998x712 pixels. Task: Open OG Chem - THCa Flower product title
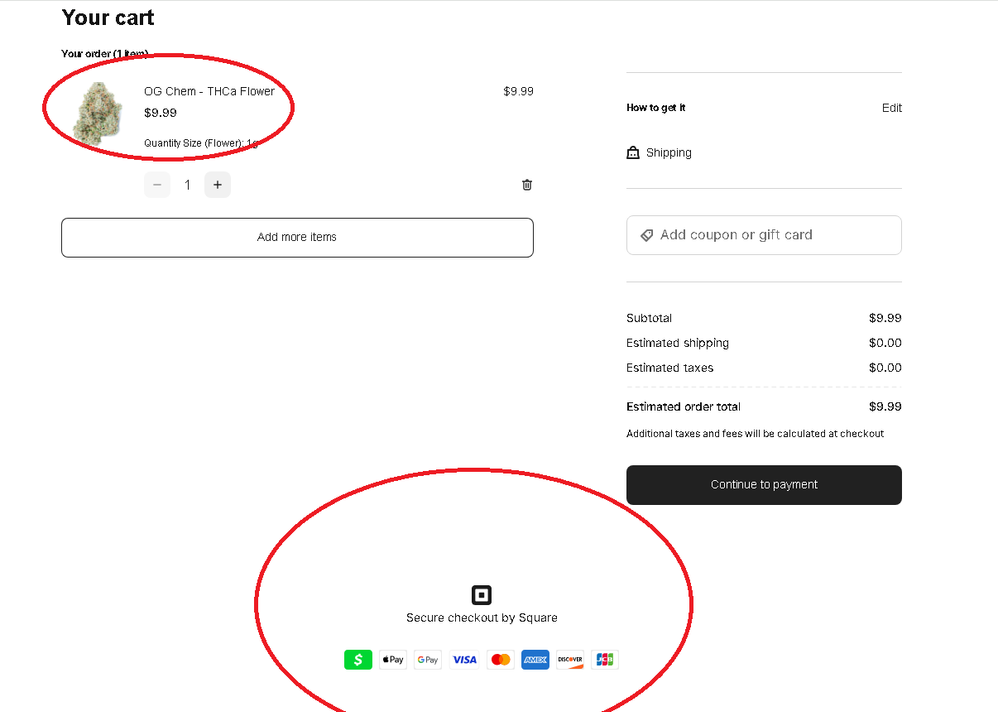click(x=209, y=91)
